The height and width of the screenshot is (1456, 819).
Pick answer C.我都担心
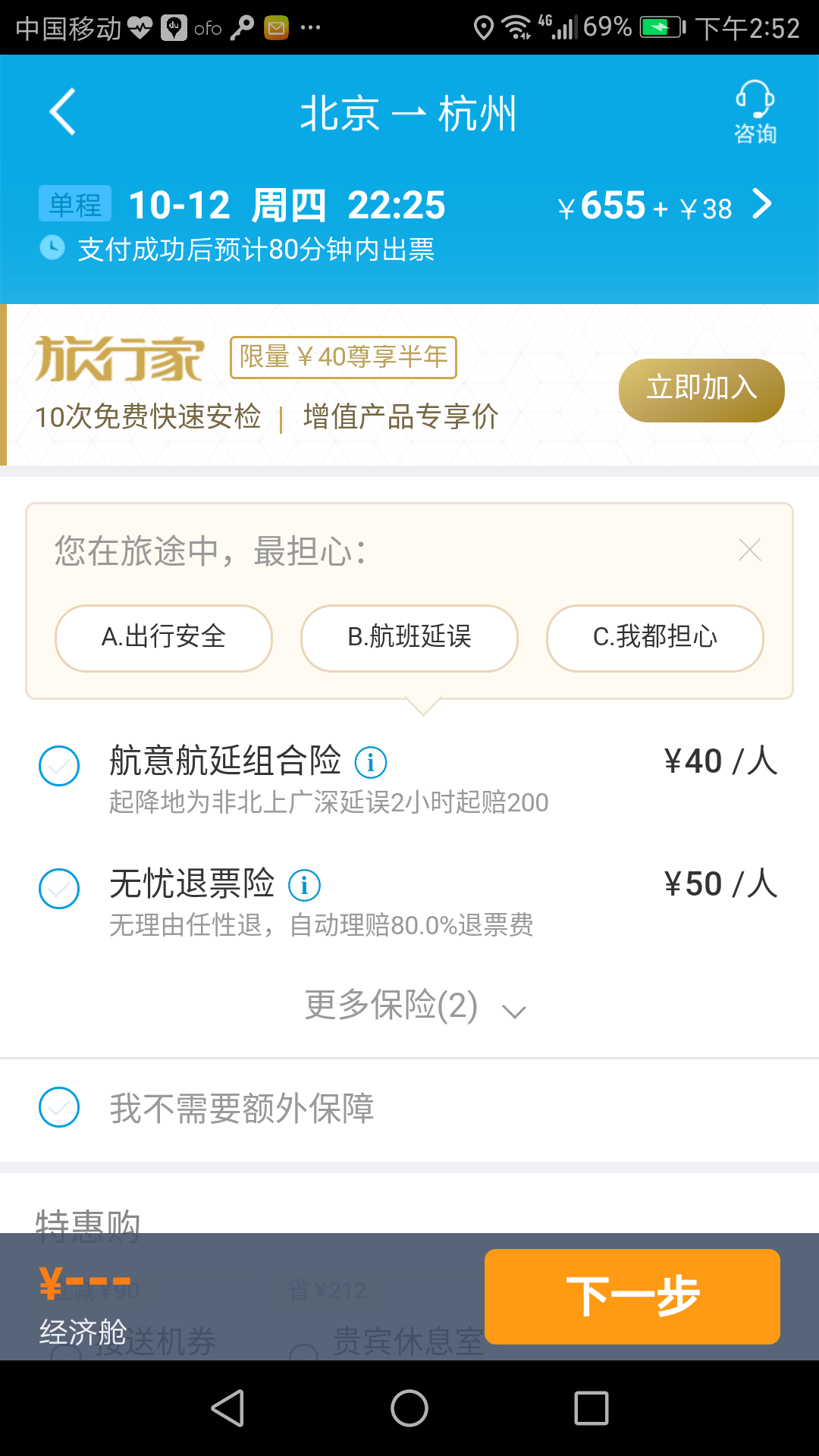point(654,638)
